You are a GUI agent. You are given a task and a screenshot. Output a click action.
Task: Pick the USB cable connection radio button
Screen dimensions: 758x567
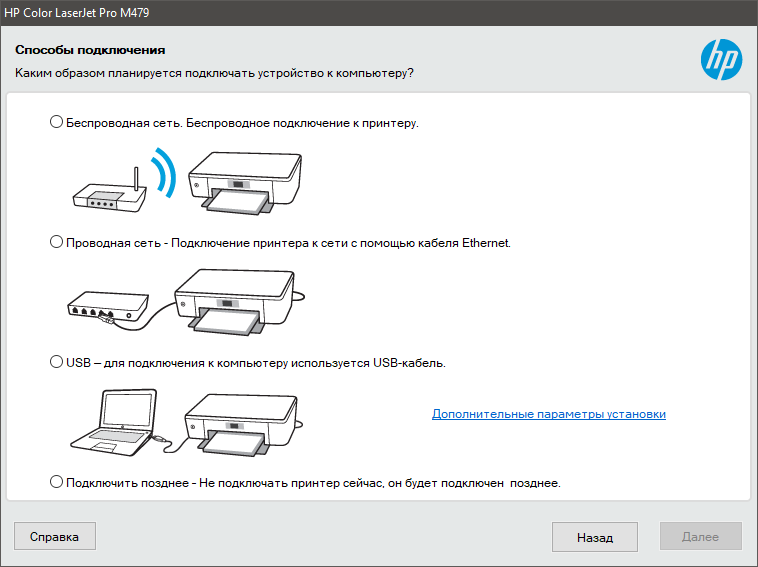pos(57,362)
